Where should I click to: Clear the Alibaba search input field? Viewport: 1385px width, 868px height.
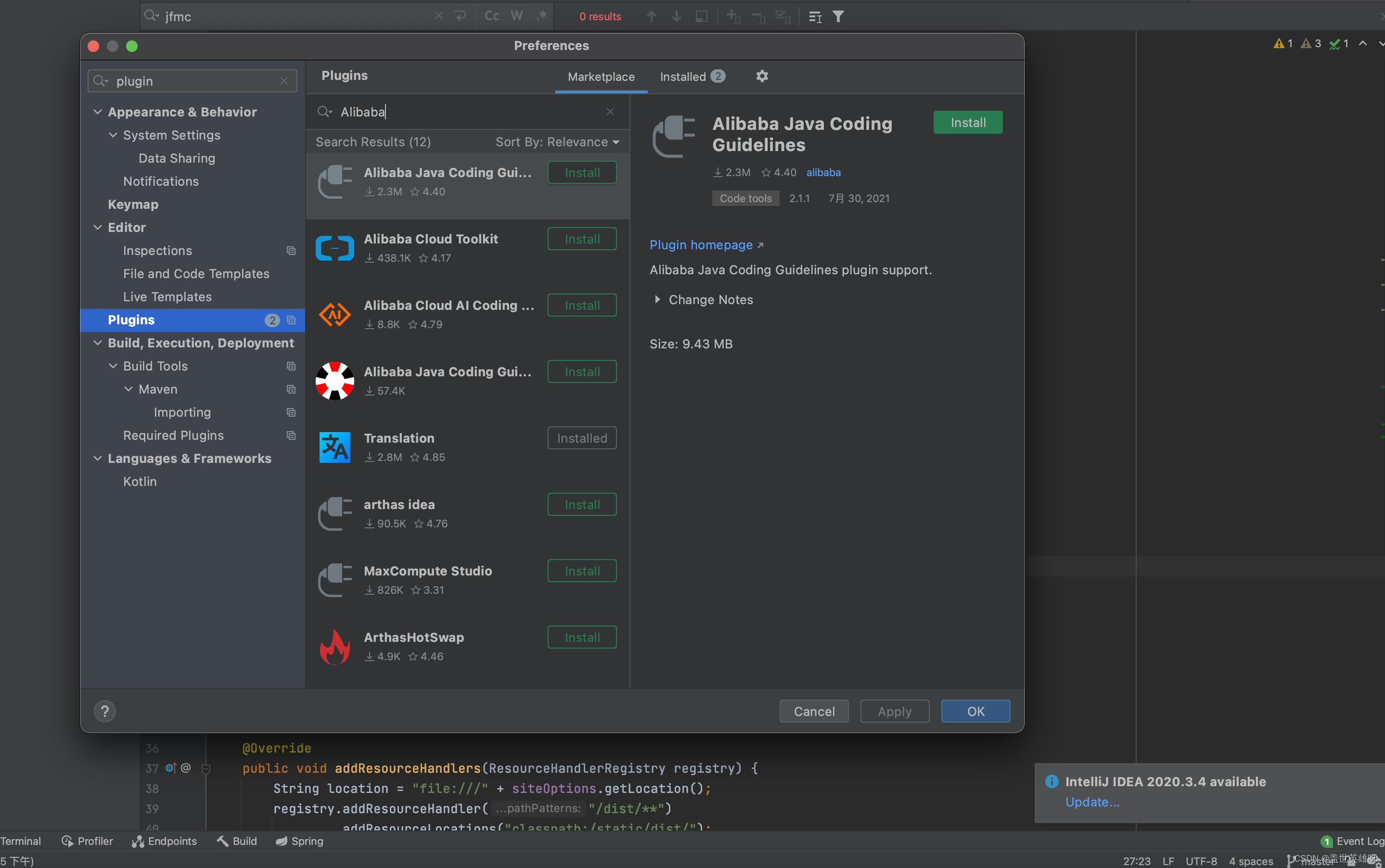(x=610, y=112)
